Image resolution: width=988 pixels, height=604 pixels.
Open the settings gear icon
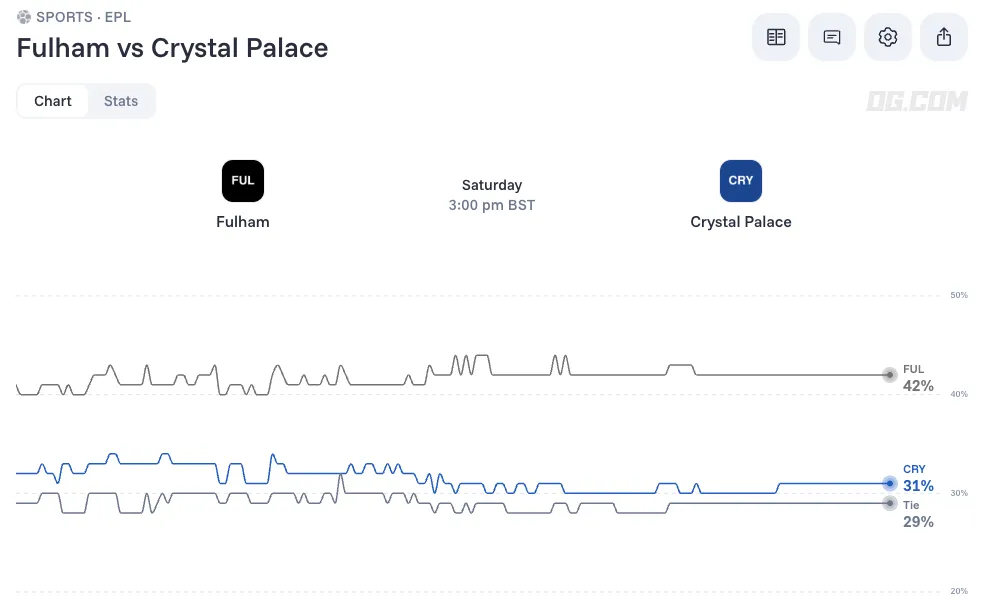(887, 37)
